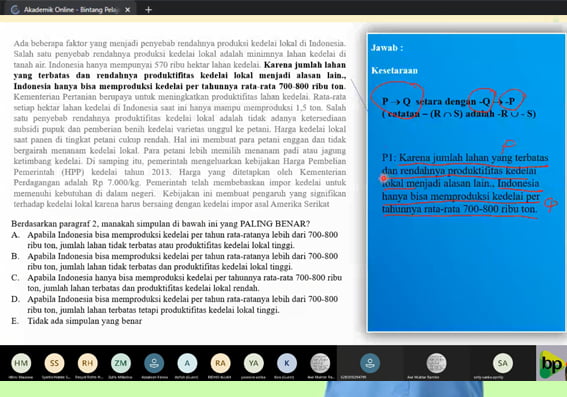Click the 'P1: Karena jumlah lahan' statement
This screenshot has width=567, height=397.
click(465, 183)
